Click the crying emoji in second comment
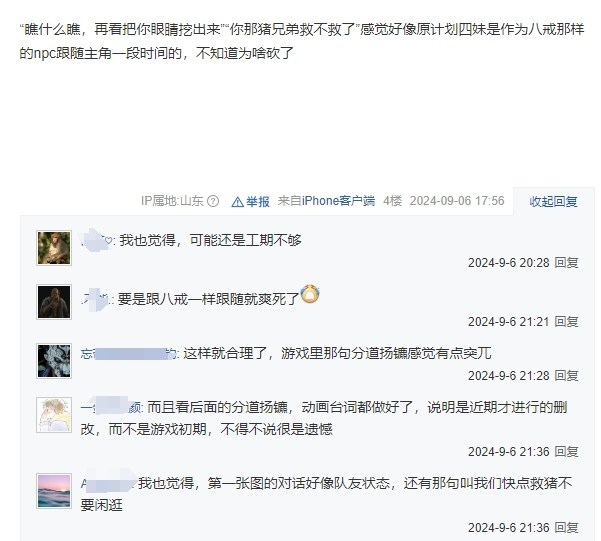The image size is (601, 541). tap(310, 294)
